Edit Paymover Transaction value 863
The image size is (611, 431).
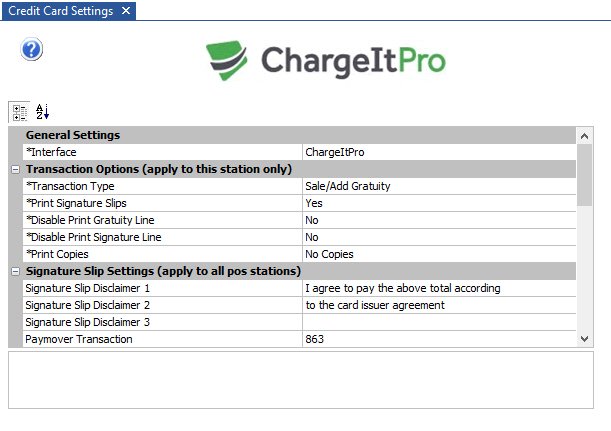439,339
